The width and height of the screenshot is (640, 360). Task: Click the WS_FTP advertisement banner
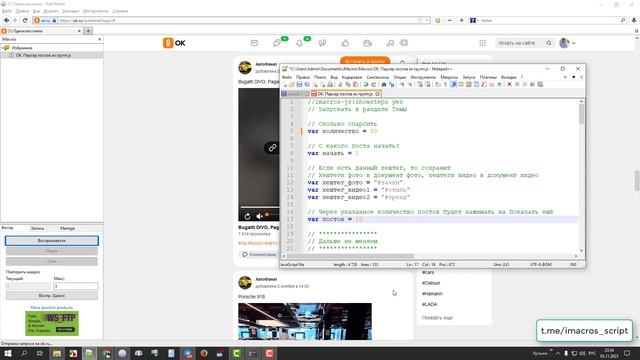click(52, 323)
